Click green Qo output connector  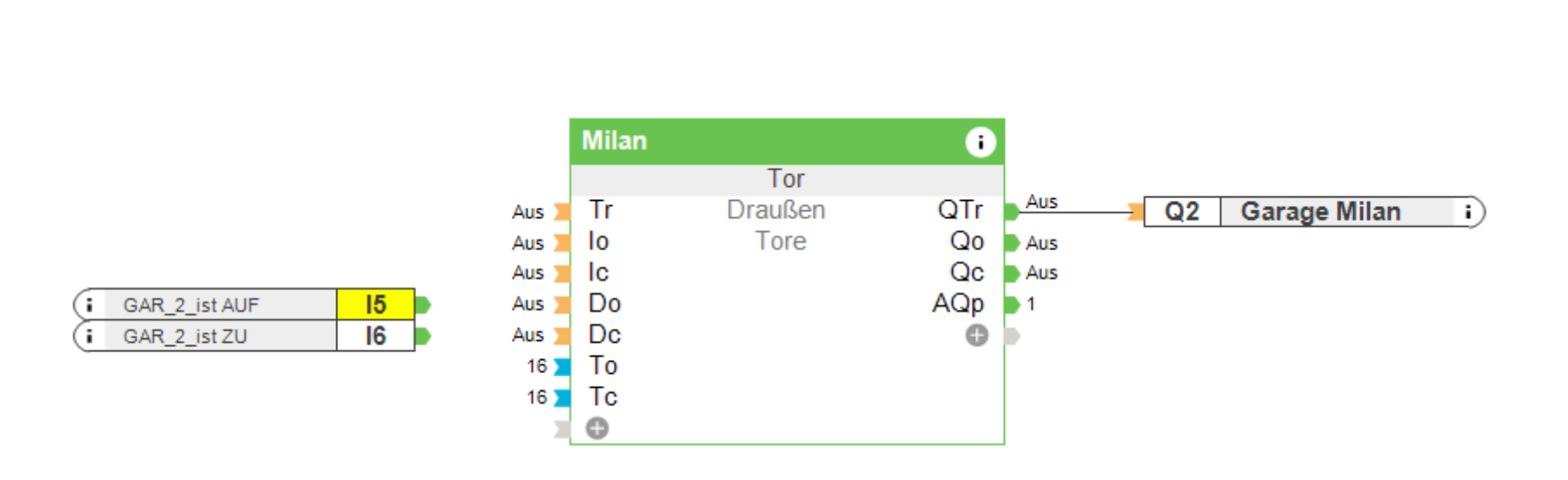[x=1011, y=243]
